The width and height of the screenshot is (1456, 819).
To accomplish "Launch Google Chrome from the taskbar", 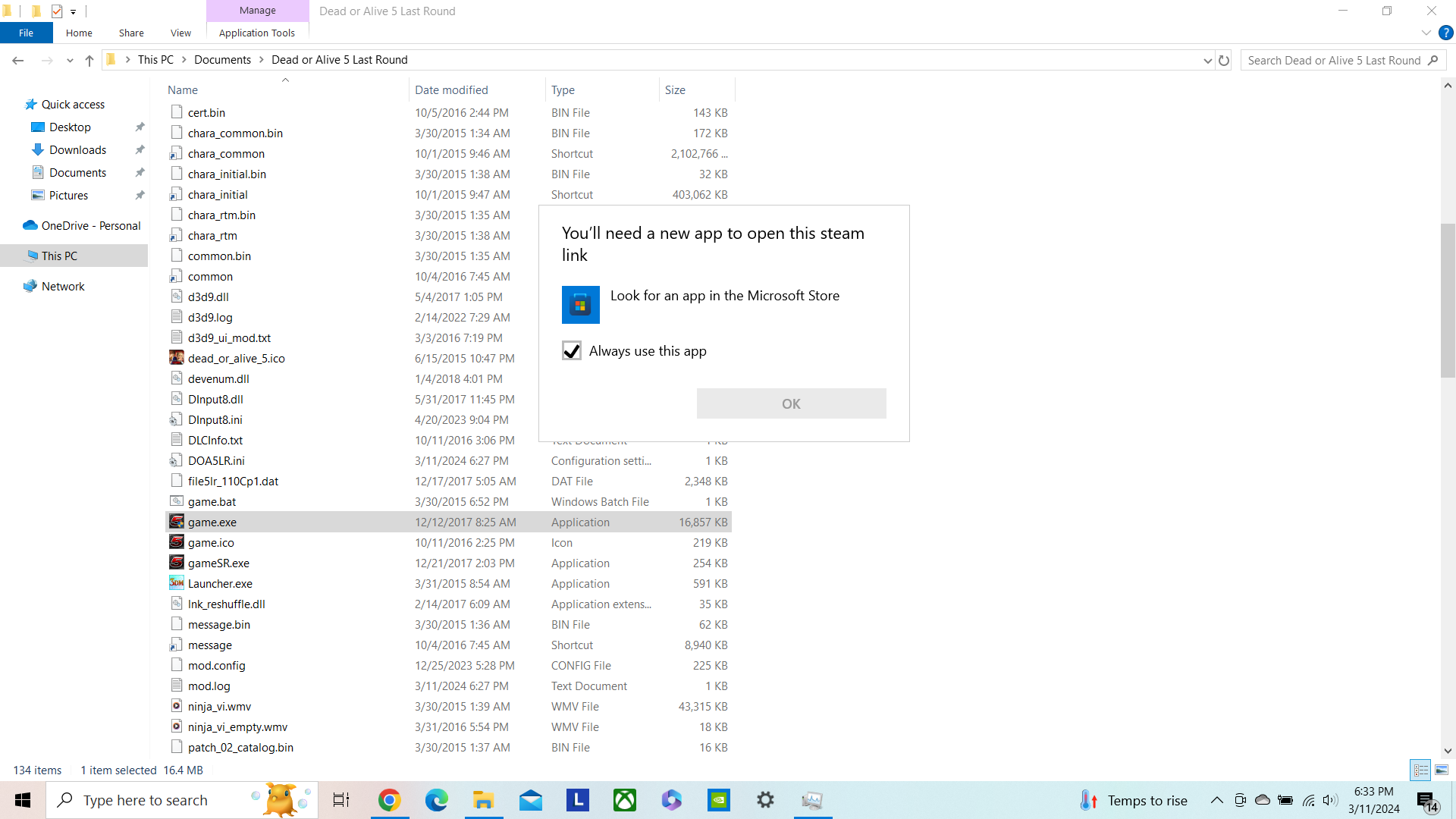I will [x=389, y=800].
